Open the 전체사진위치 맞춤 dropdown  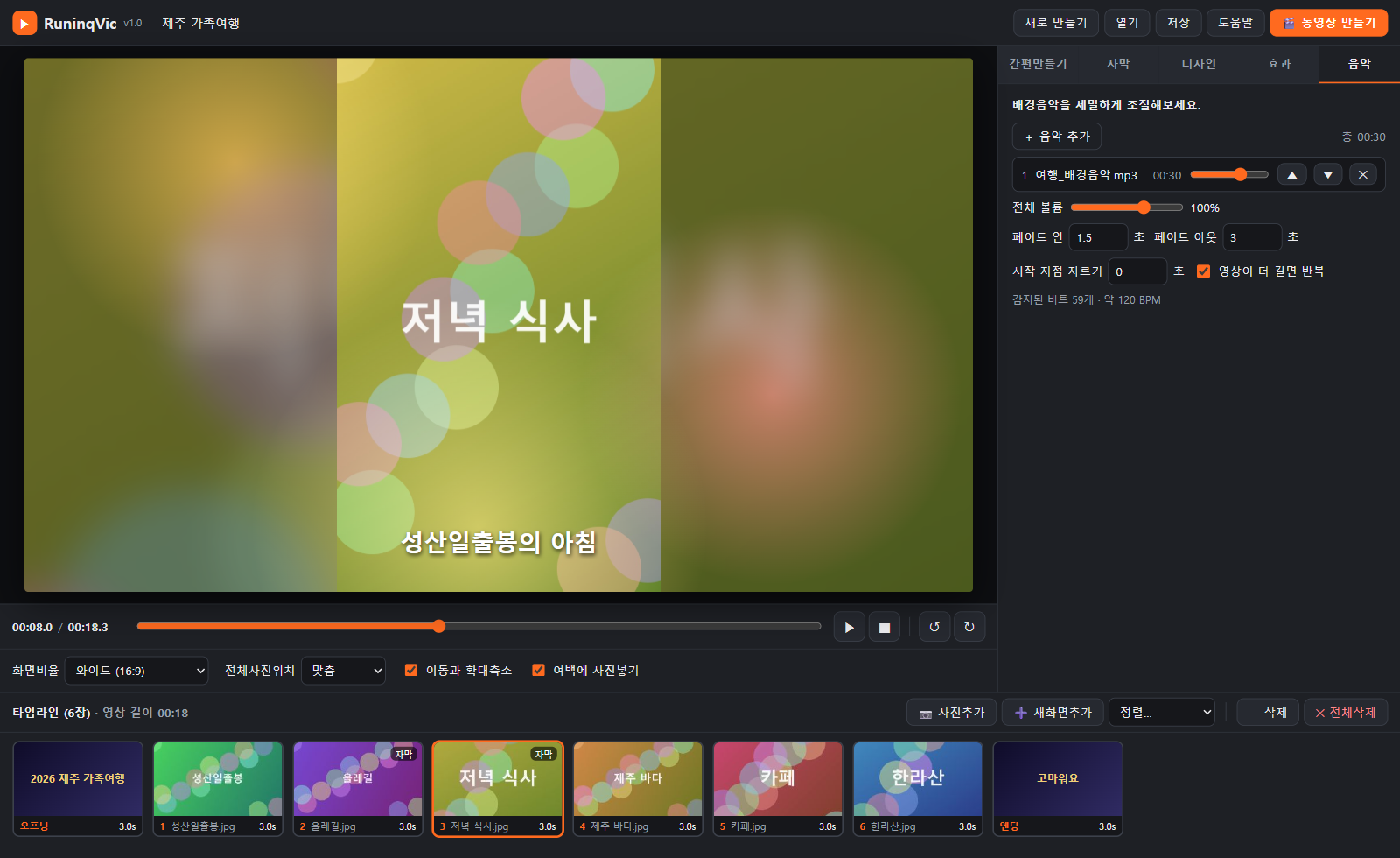[x=343, y=671]
